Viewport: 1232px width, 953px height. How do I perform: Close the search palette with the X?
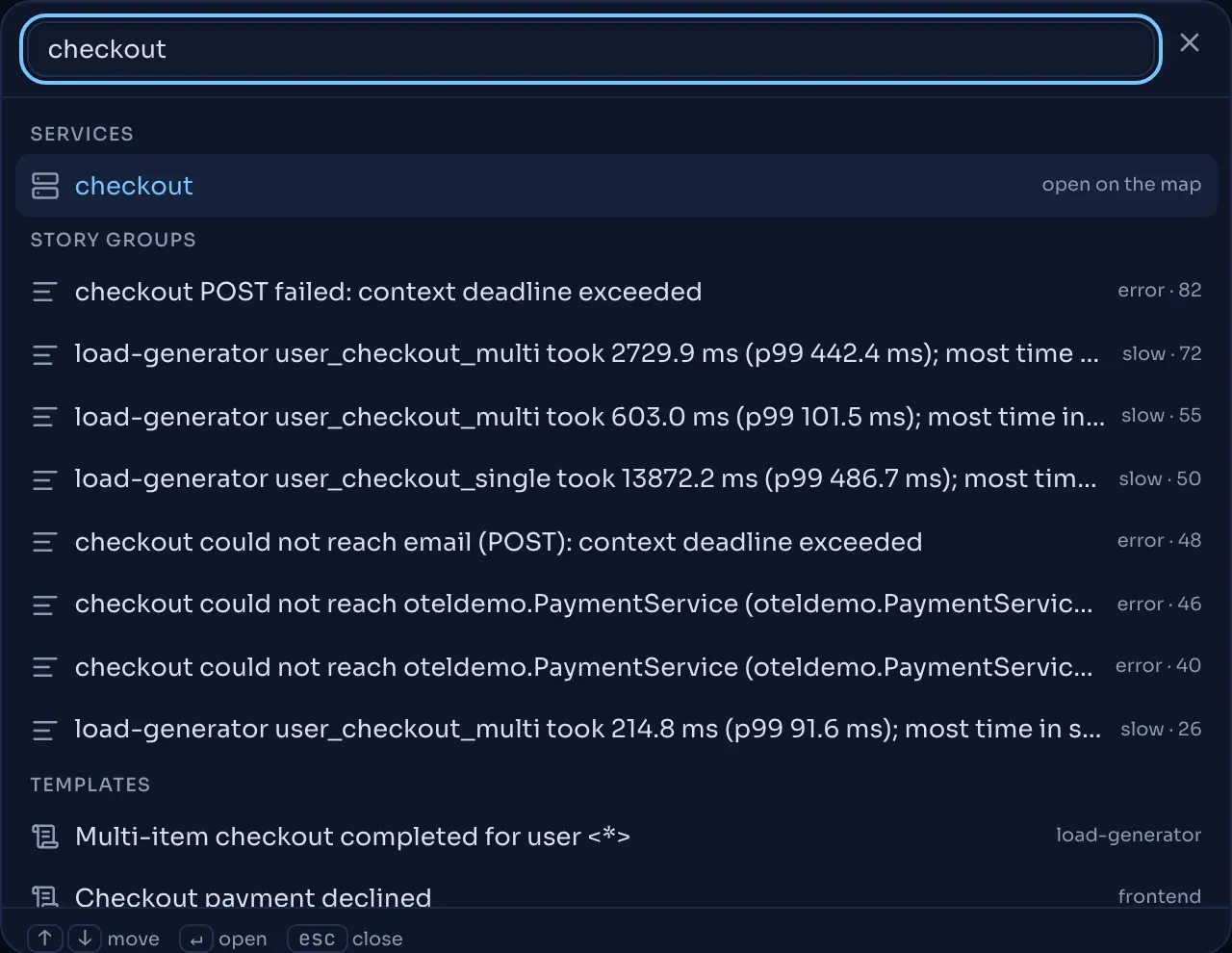point(1190,42)
